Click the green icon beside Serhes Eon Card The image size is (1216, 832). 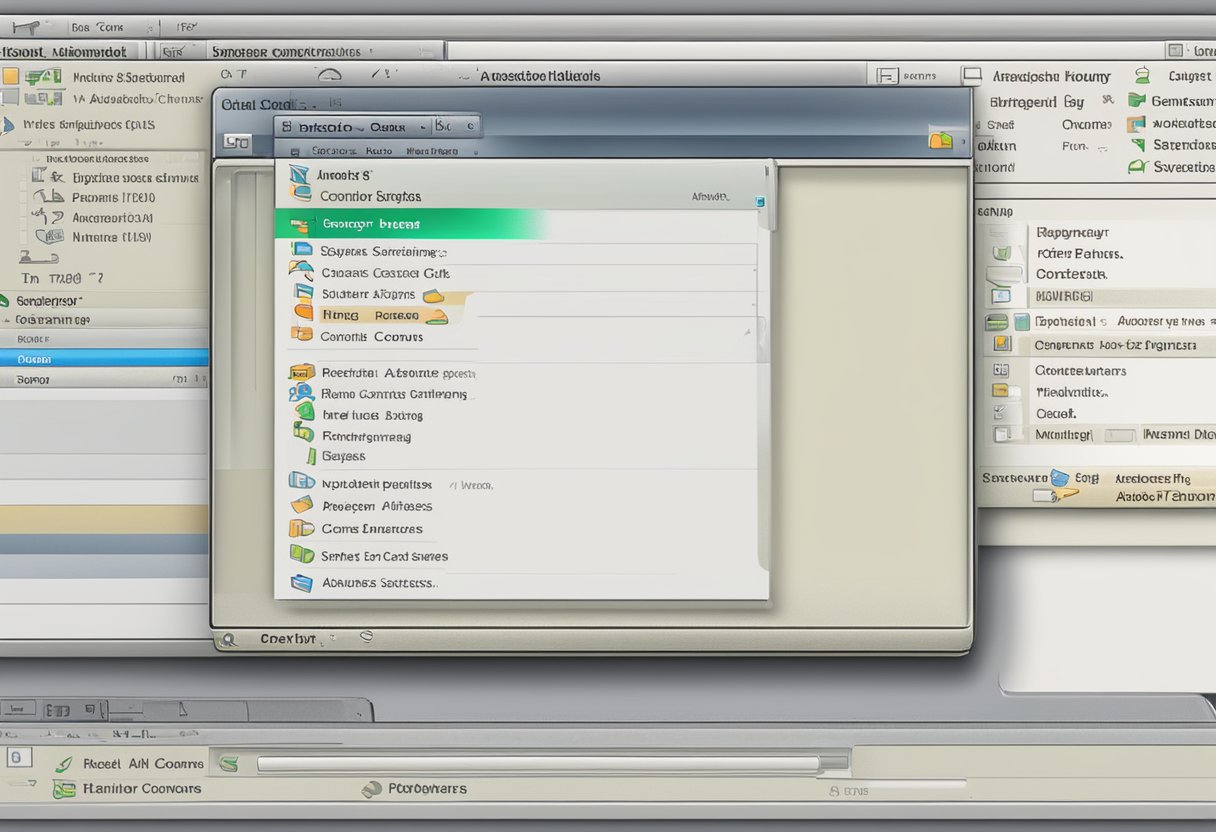(301, 554)
